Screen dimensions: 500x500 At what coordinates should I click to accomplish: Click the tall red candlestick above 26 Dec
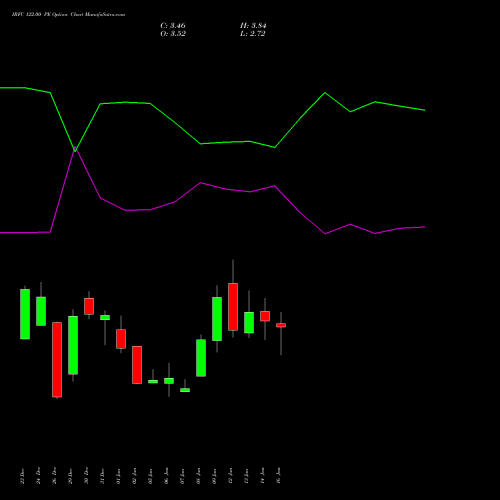click(x=57, y=359)
